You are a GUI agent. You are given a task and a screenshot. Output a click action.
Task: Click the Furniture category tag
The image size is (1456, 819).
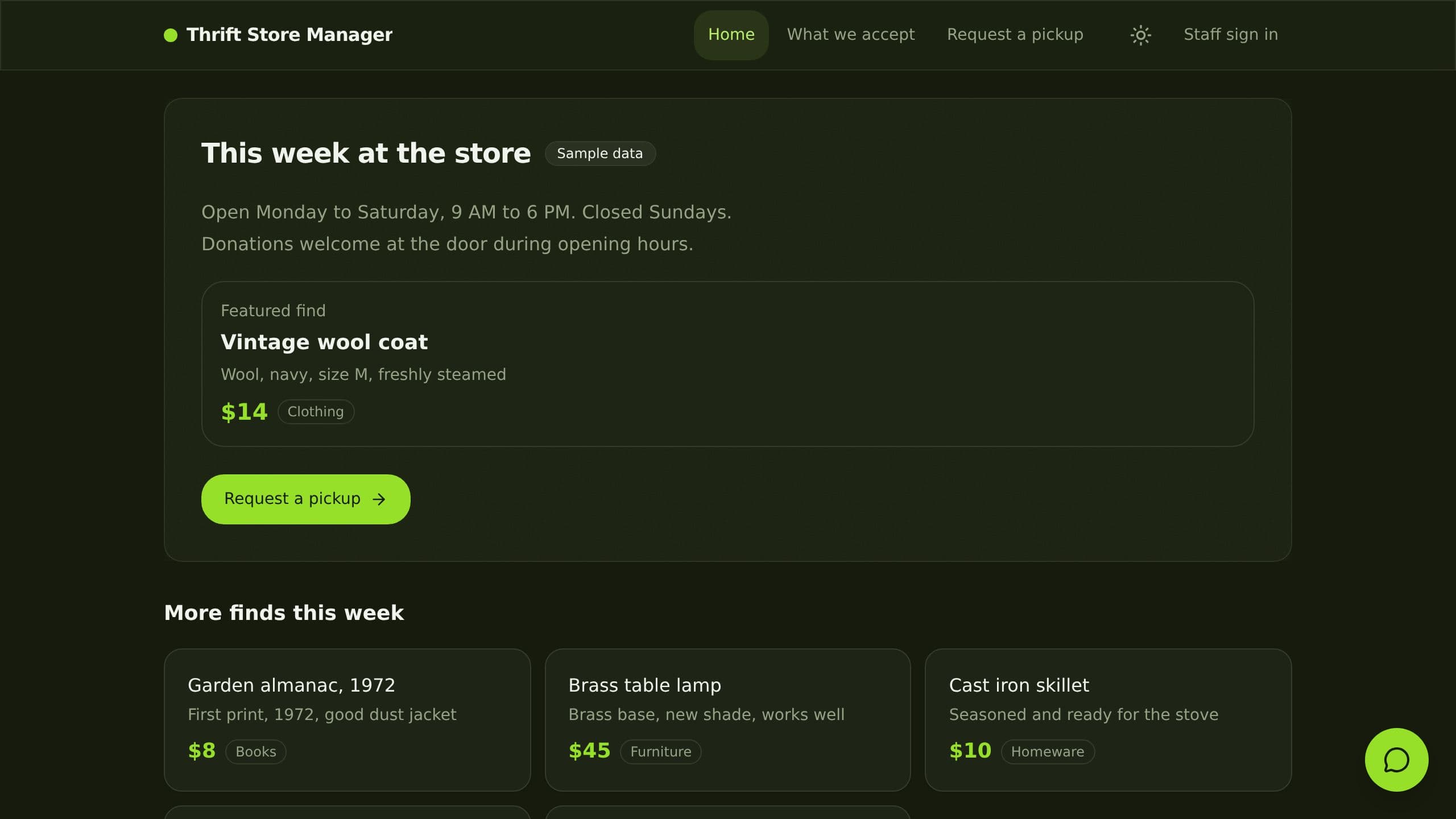pos(660,752)
